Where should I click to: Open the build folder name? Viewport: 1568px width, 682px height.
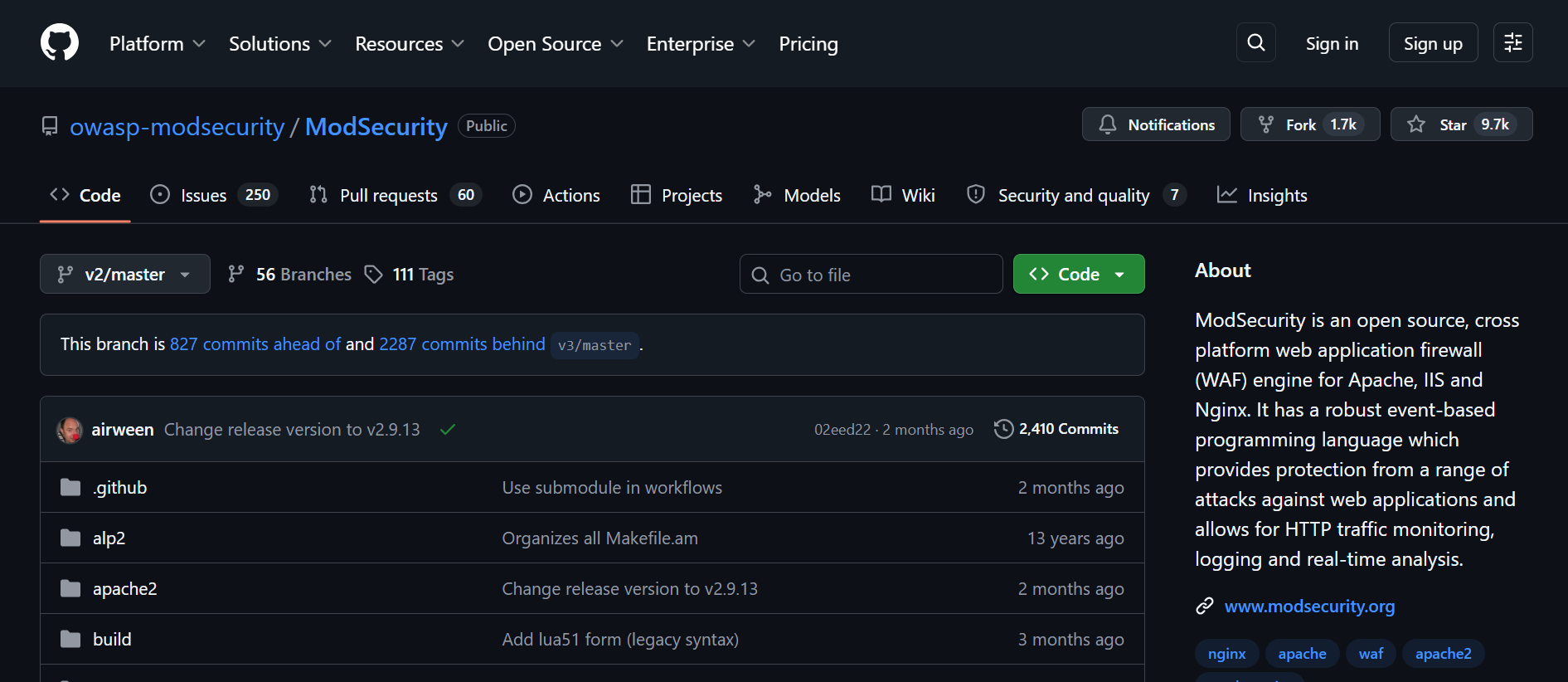coord(112,639)
